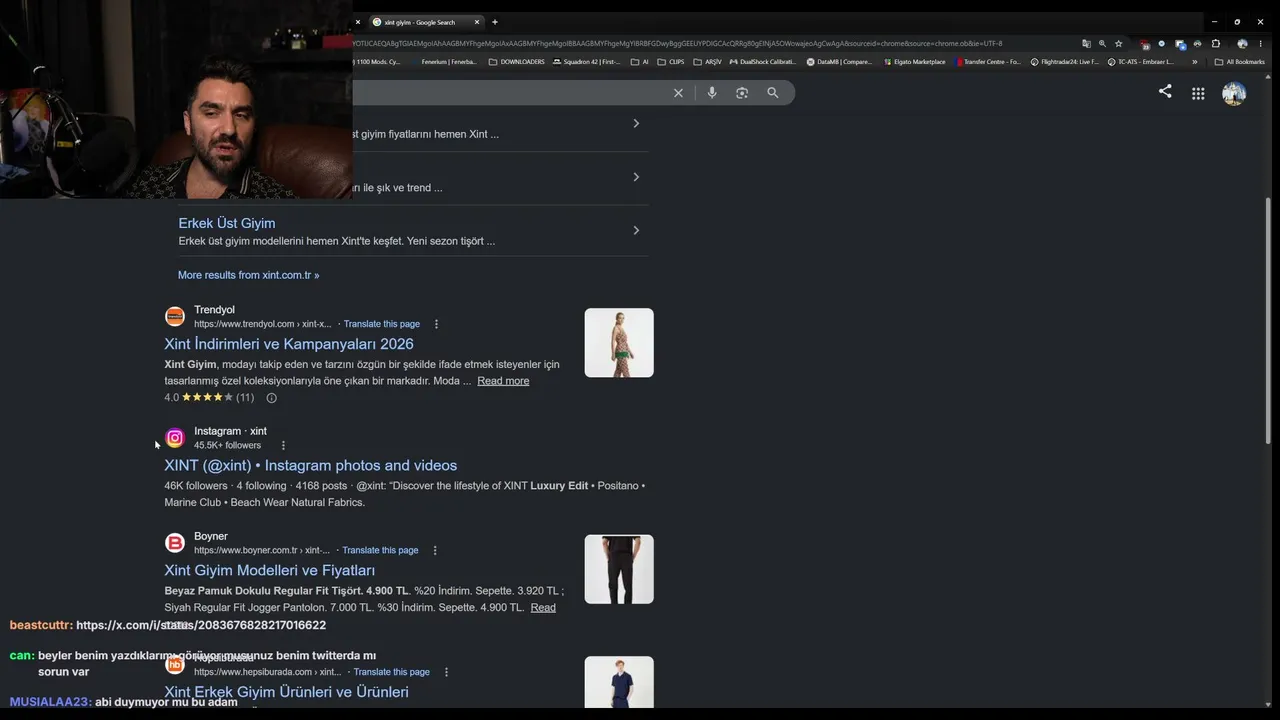Open the Chrome extensions puzzle icon
Viewport: 1280px width, 720px height.
[x=1216, y=44]
